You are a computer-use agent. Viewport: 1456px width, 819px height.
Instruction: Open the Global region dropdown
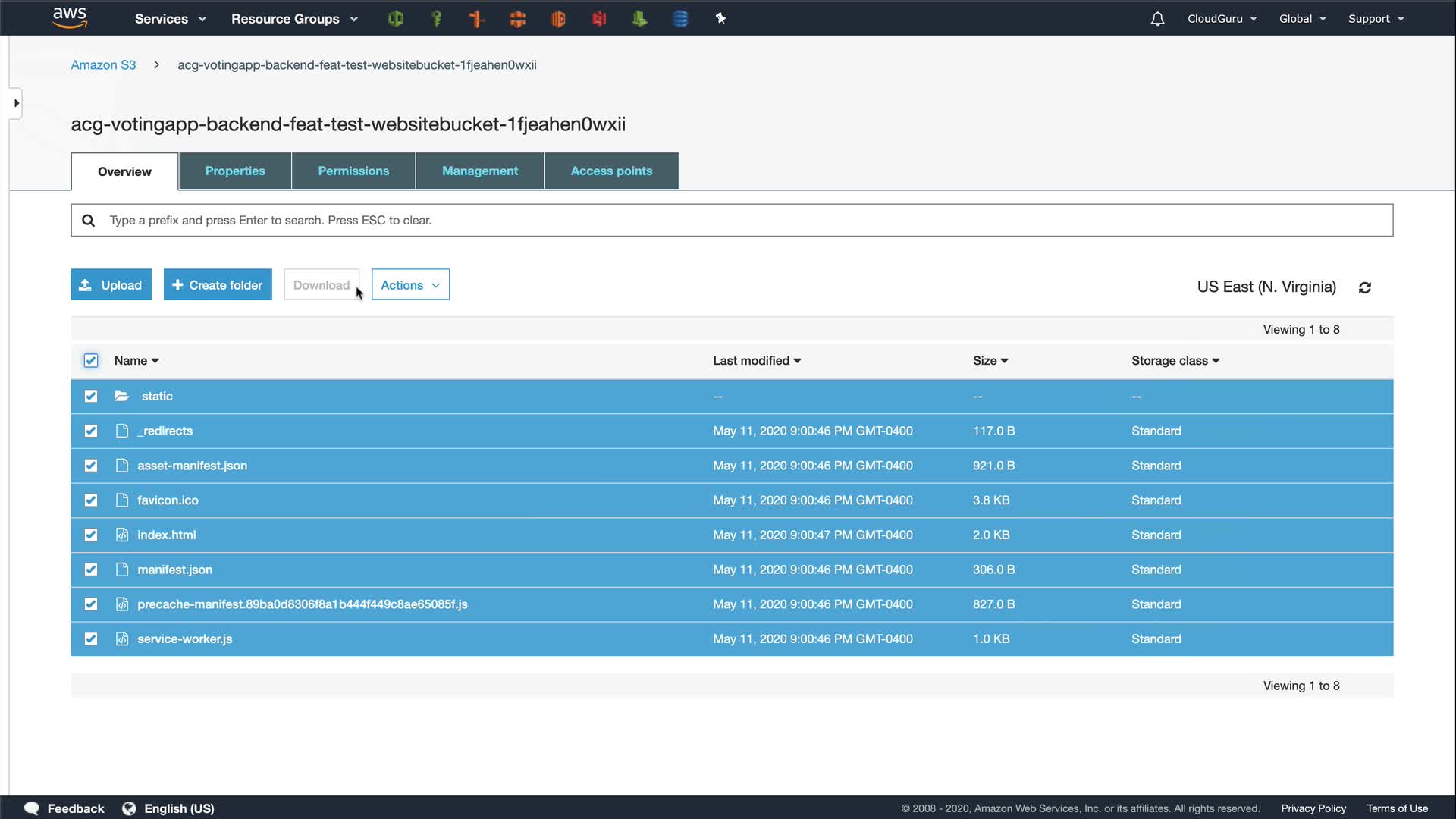tap(1302, 19)
